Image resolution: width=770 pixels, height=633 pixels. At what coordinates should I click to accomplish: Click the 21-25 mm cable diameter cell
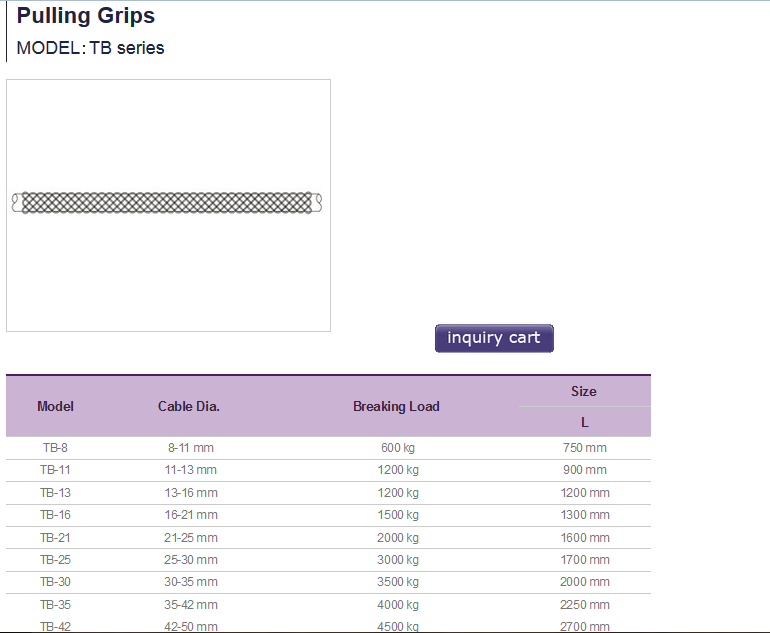click(x=191, y=538)
